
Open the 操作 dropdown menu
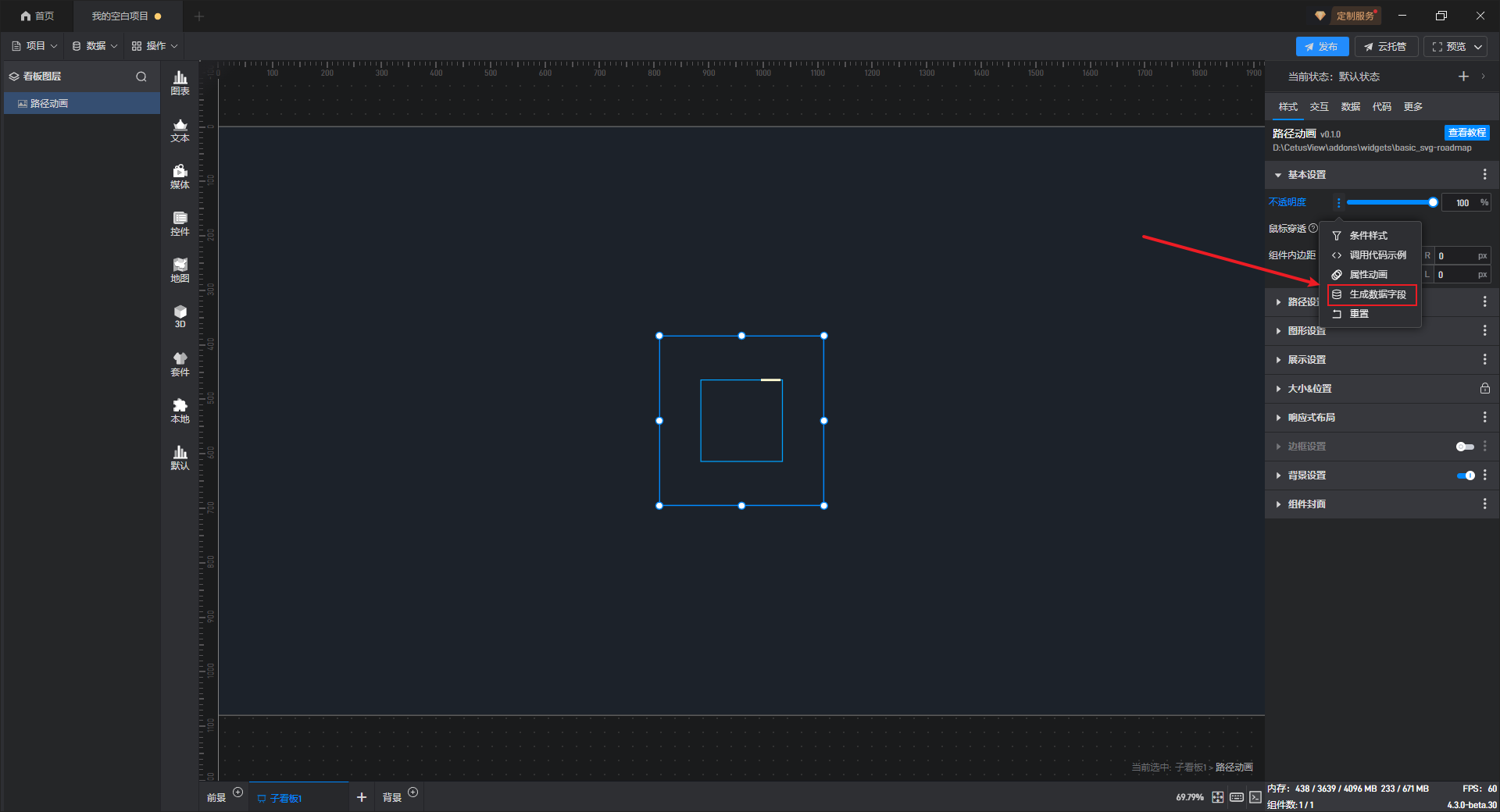click(155, 46)
